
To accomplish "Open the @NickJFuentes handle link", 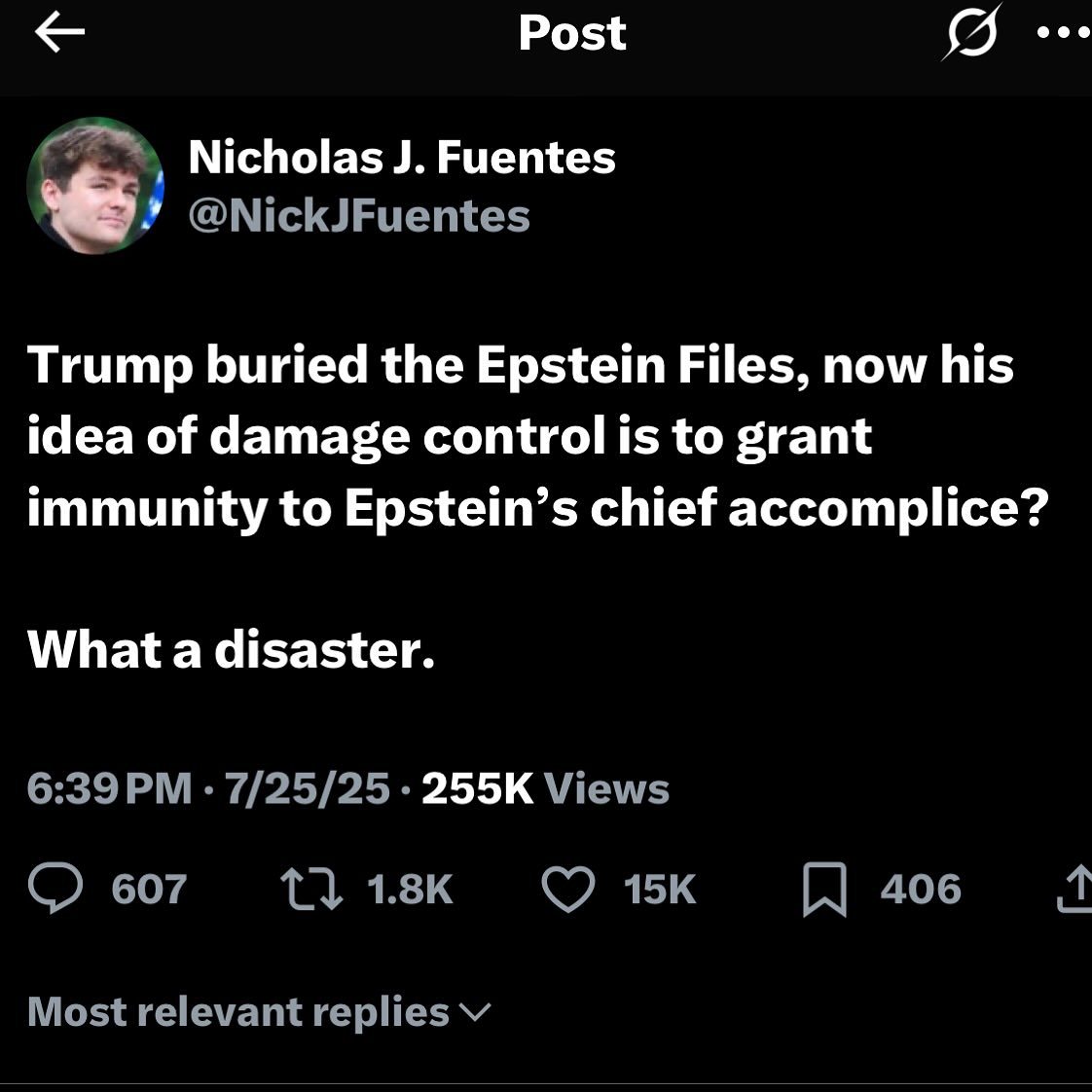I will [359, 216].
